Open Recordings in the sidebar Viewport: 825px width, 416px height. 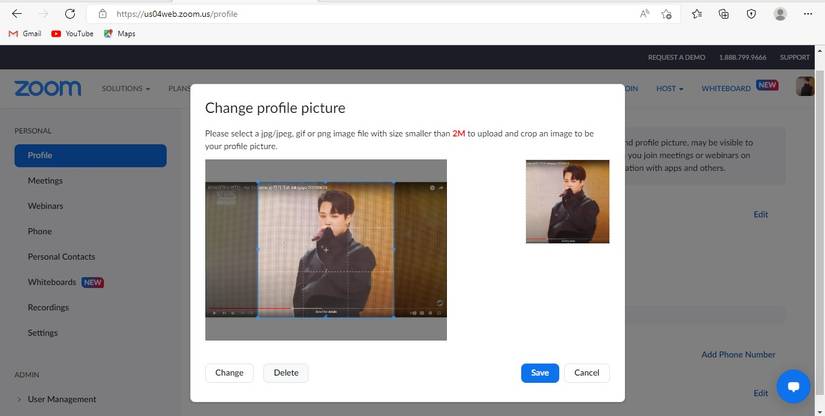(x=48, y=307)
